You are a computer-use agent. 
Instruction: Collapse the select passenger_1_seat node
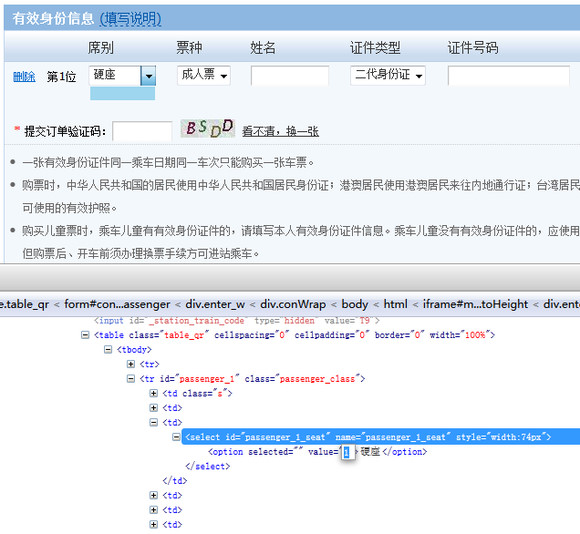pos(176,437)
